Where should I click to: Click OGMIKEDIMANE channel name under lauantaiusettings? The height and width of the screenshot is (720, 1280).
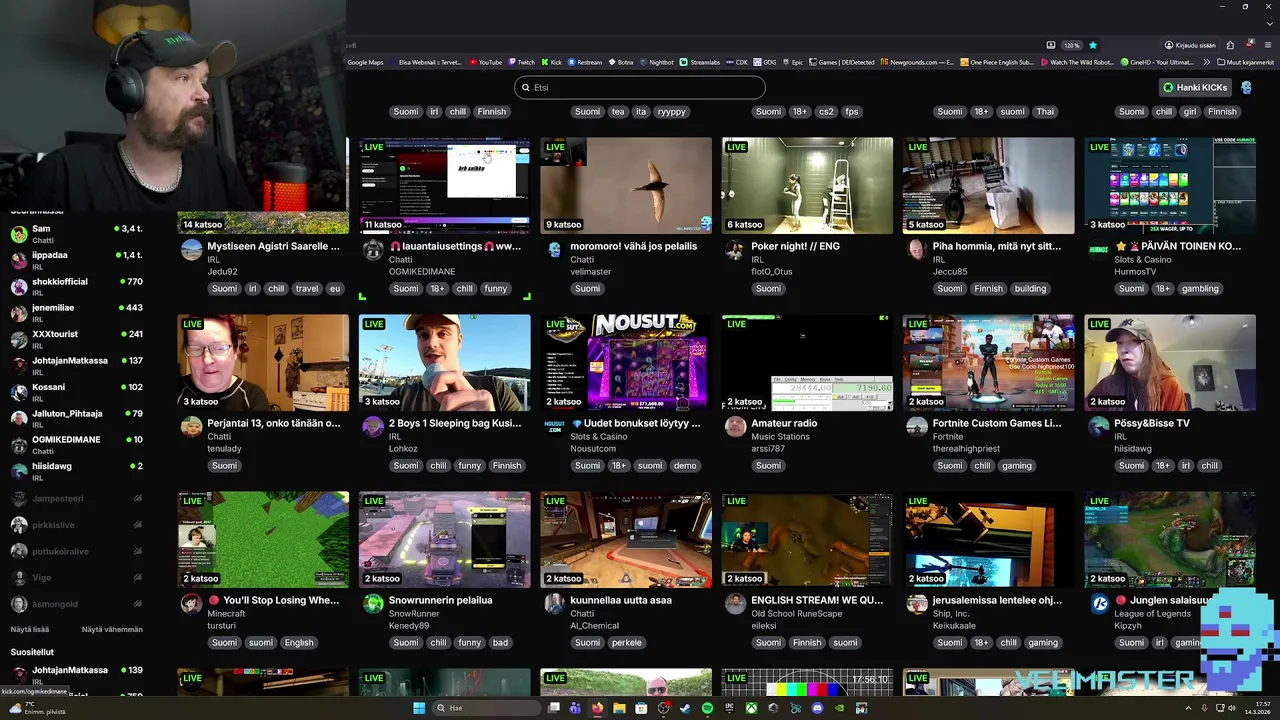point(422,271)
